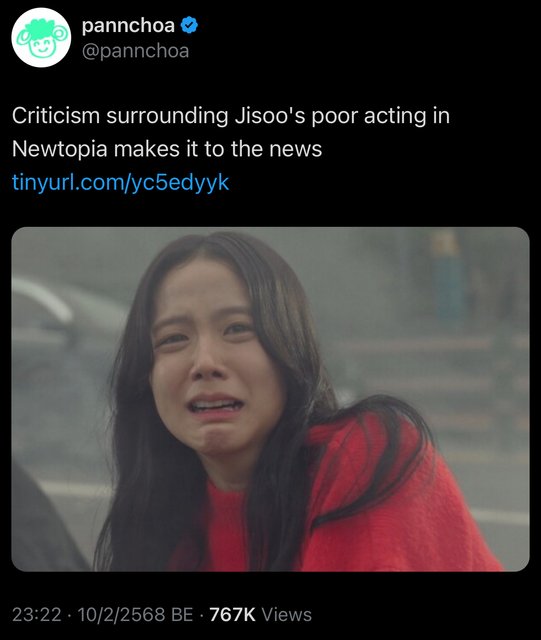Click the name Jisoo's in tweet text

[x=270, y=116]
